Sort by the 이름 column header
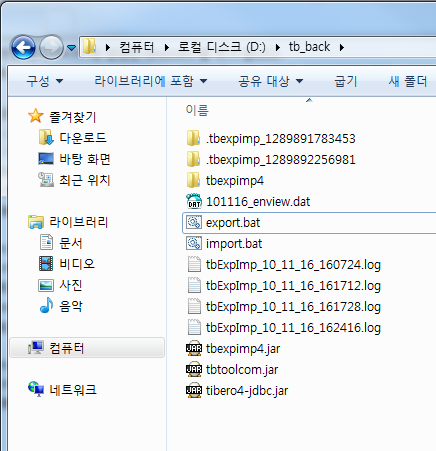 [x=197, y=110]
